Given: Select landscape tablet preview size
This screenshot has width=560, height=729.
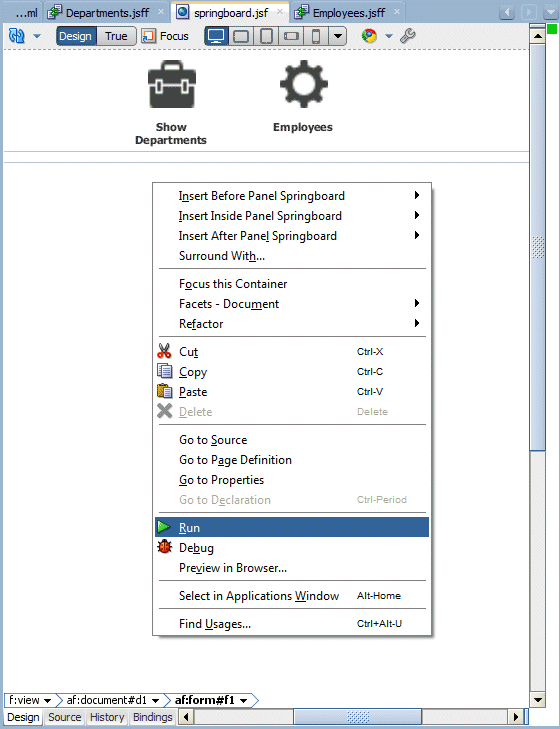Looking at the screenshot, I should 240,36.
